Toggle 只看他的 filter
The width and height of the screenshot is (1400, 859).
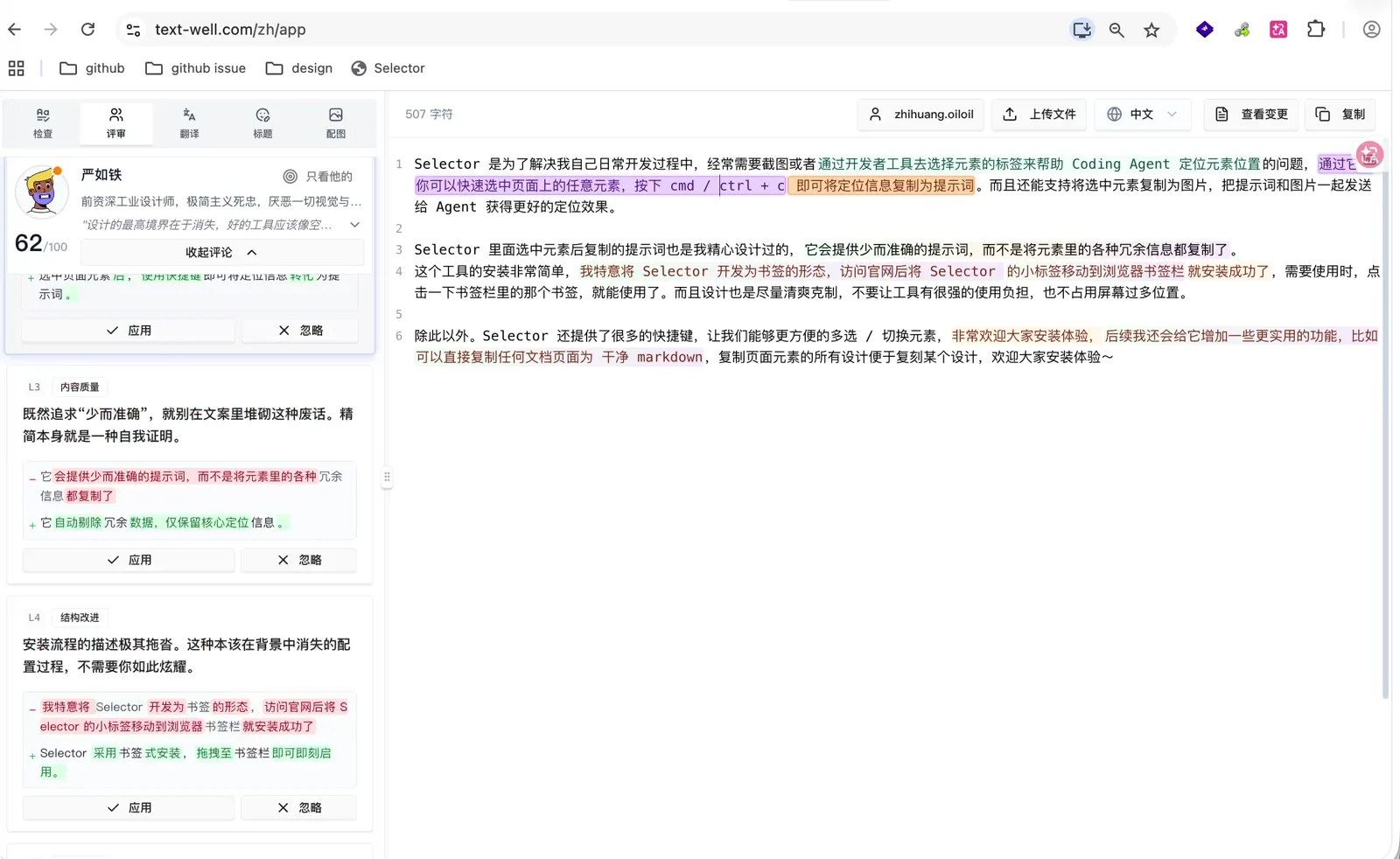318,177
